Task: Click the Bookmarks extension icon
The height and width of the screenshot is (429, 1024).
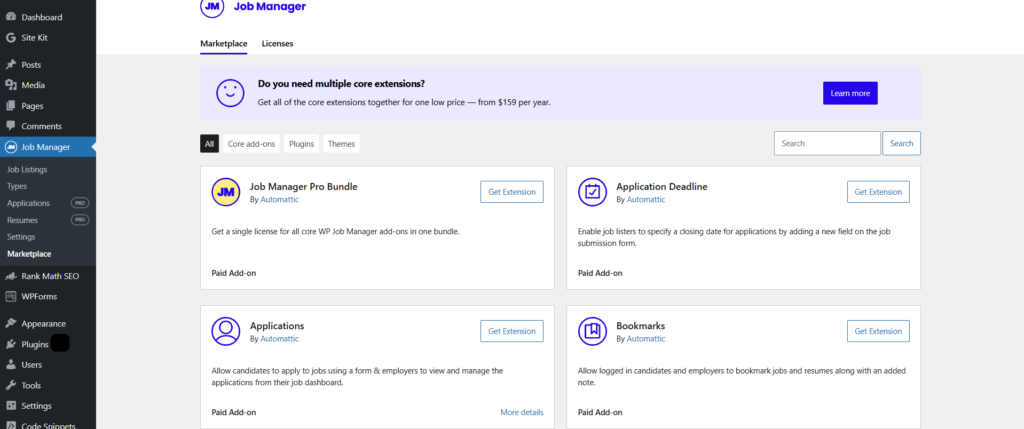Action: 592,330
